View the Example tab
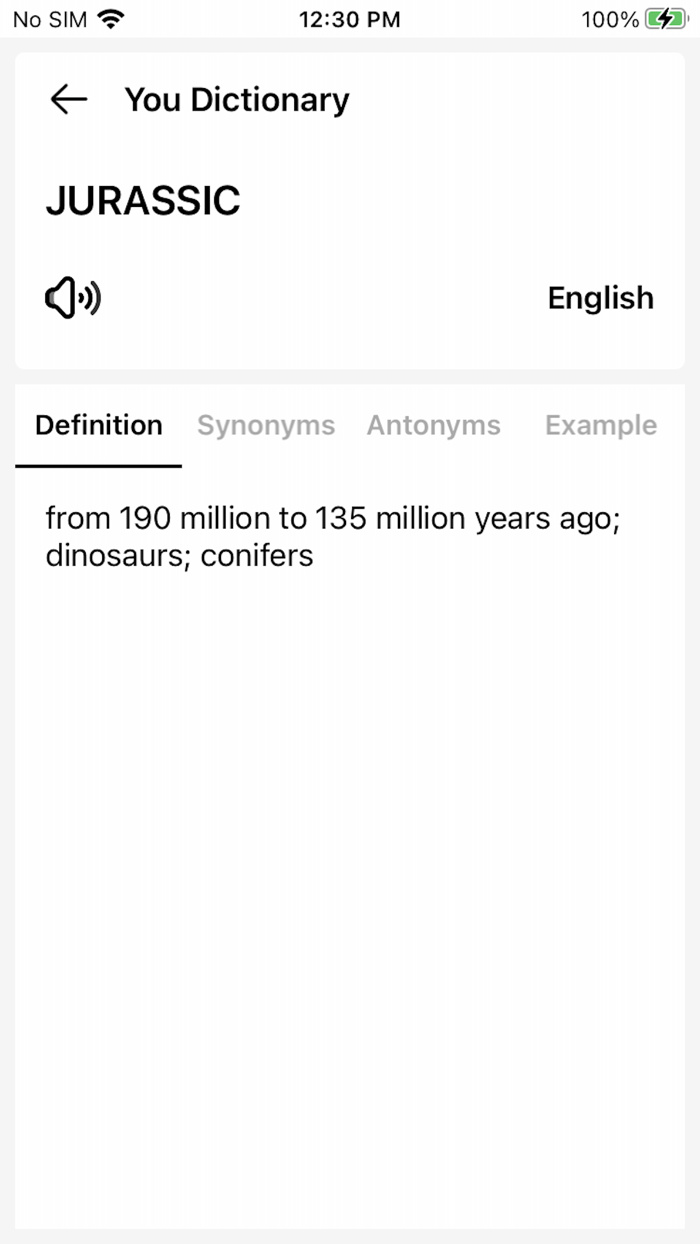Viewport: 700px width, 1244px height. 600,425
